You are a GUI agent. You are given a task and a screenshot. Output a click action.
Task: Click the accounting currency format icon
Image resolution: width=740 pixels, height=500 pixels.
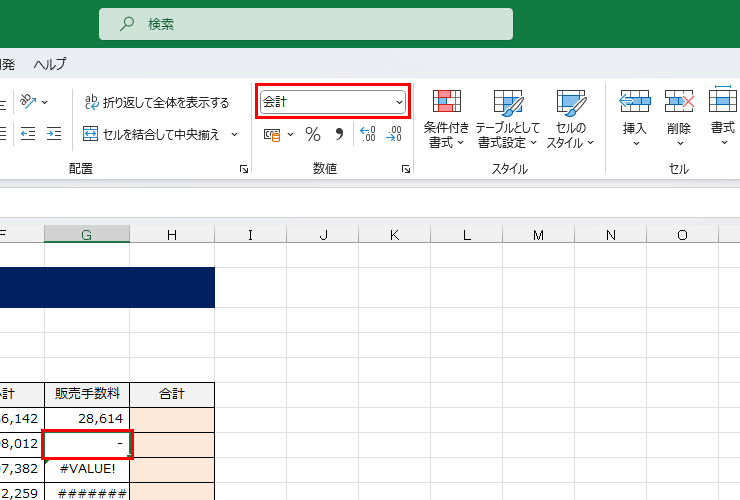click(271, 134)
